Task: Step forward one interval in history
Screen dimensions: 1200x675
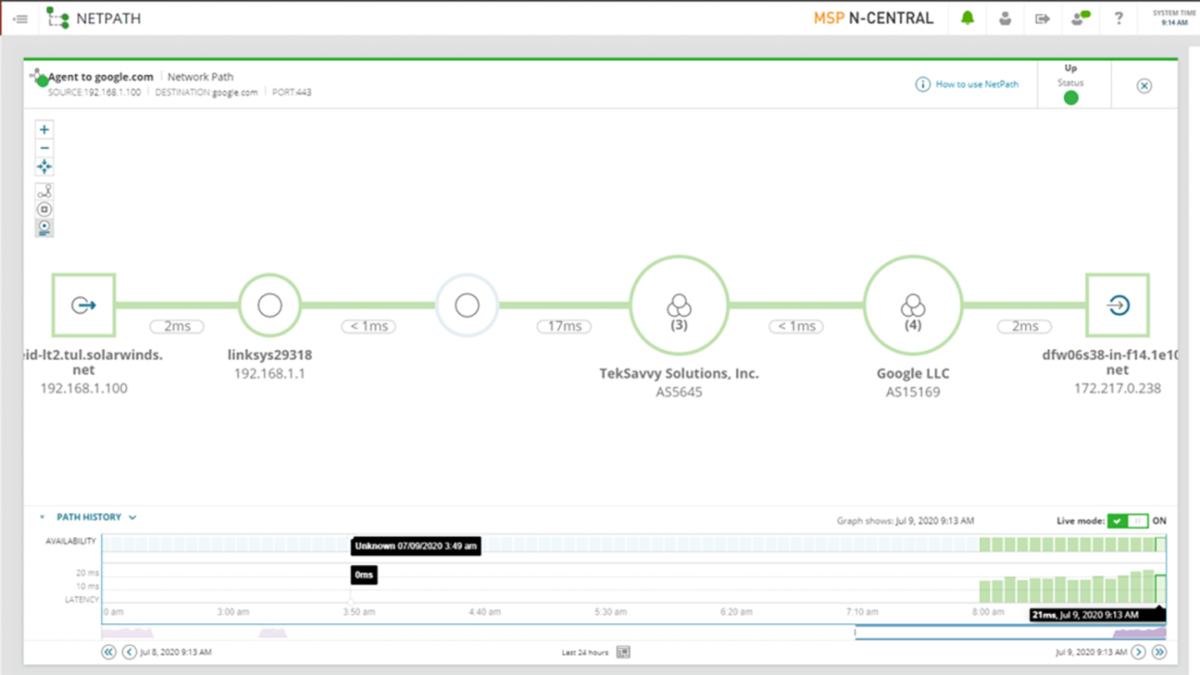Action: pyautogui.click(x=1138, y=652)
